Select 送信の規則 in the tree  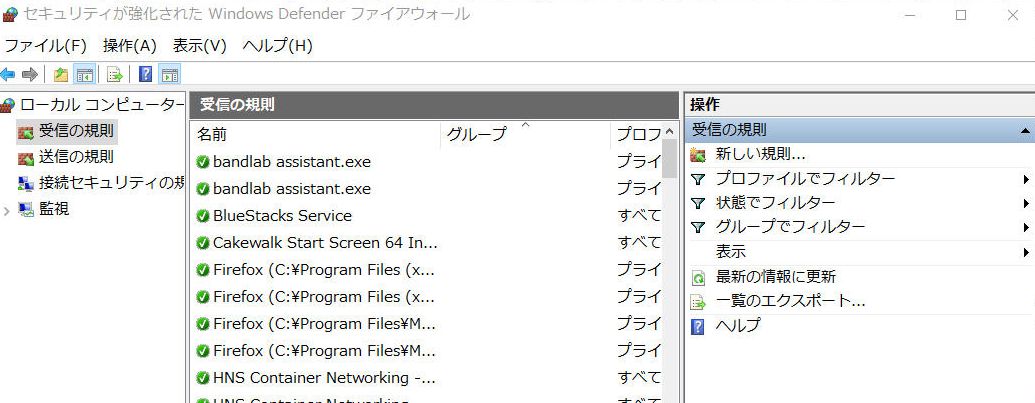[x=76, y=157]
